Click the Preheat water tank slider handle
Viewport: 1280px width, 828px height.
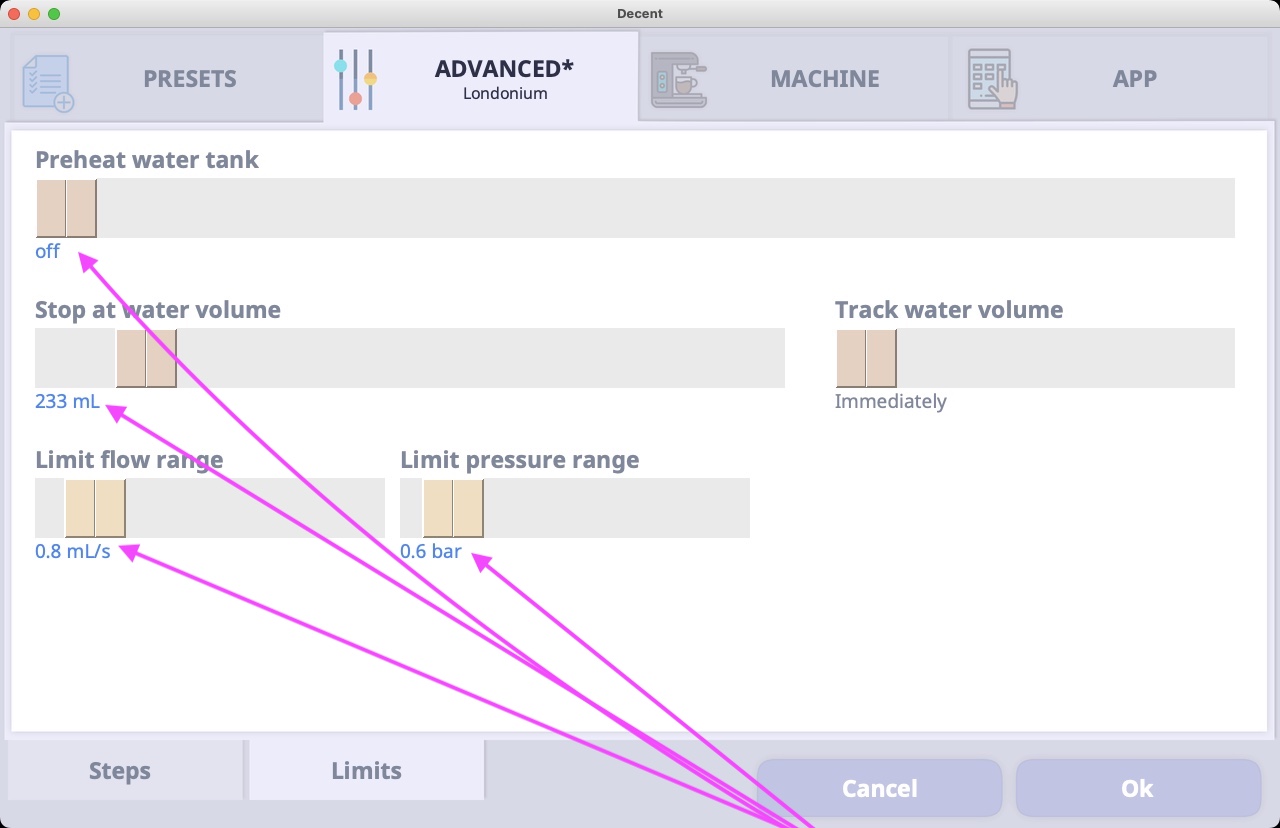click(x=66, y=208)
